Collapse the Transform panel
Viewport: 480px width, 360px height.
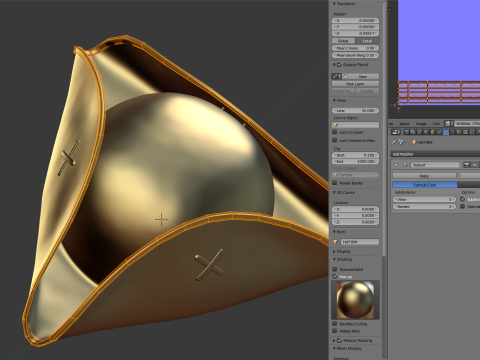click(x=334, y=4)
